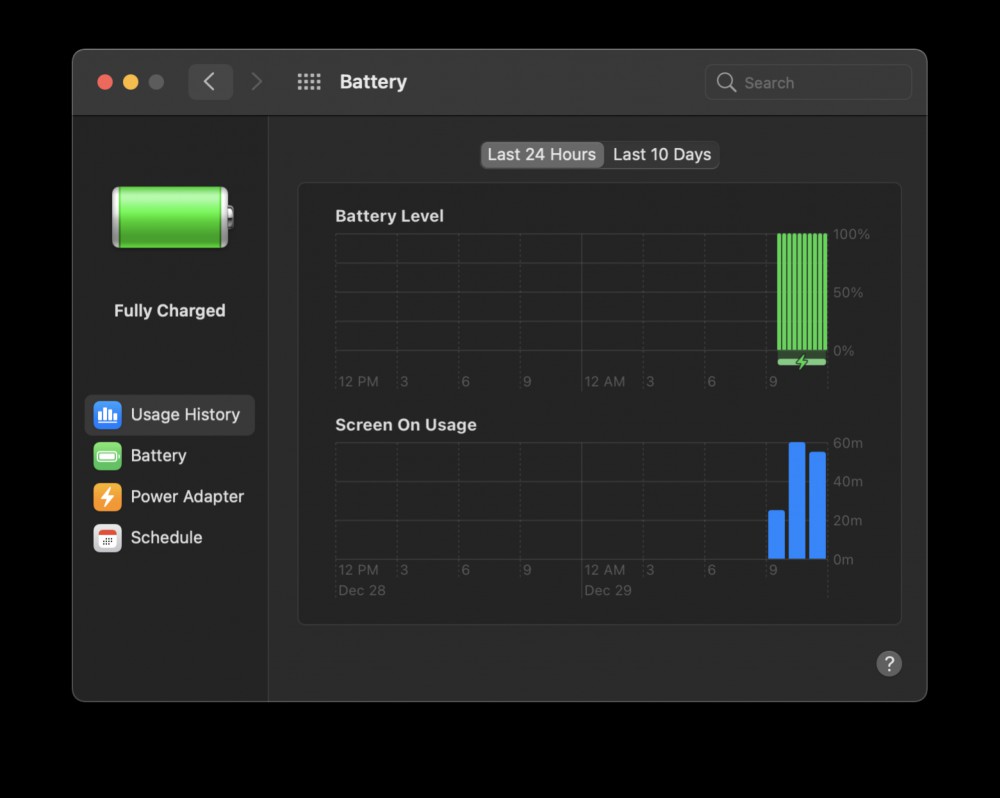The width and height of the screenshot is (1000, 798).
Task: Open the Schedule text label in sidebar
Action: [x=166, y=538]
